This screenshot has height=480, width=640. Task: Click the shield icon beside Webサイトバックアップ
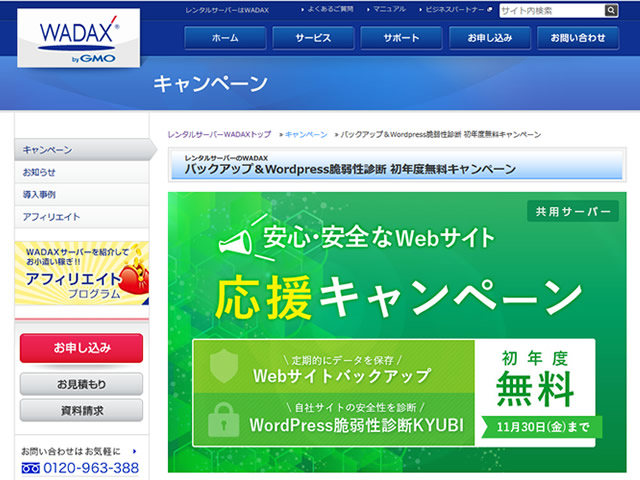coord(224,366)
